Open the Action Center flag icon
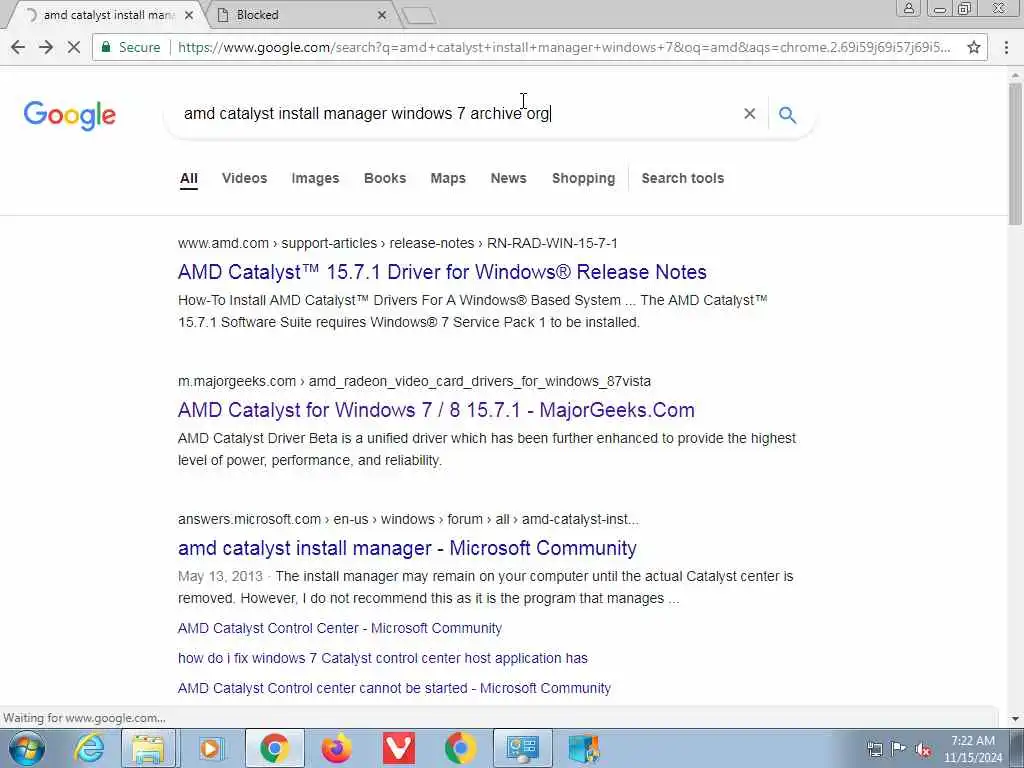The height and width of the screenshot is (768, 1024). click(x=899, y=748)
